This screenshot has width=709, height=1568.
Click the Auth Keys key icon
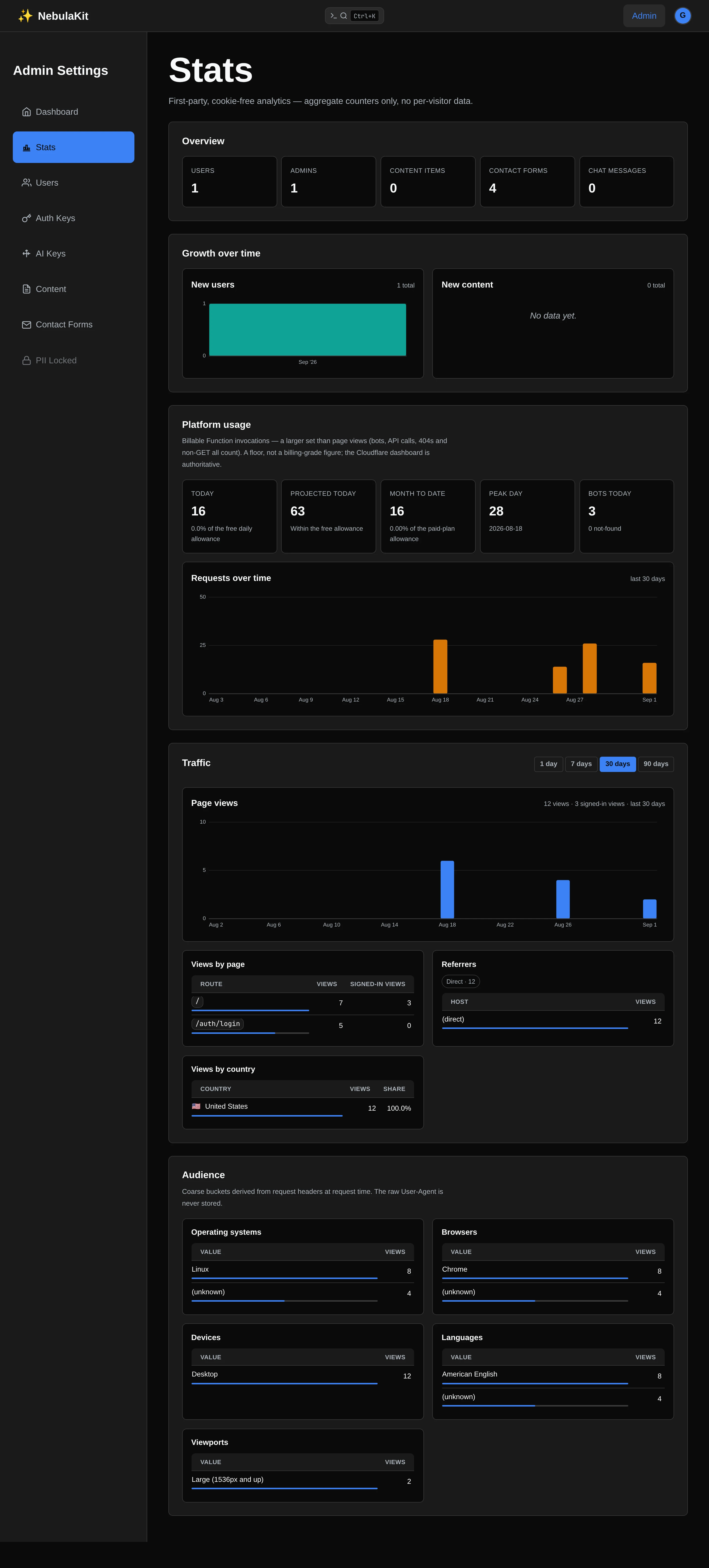pyautogui.click(x=26, y=218)
